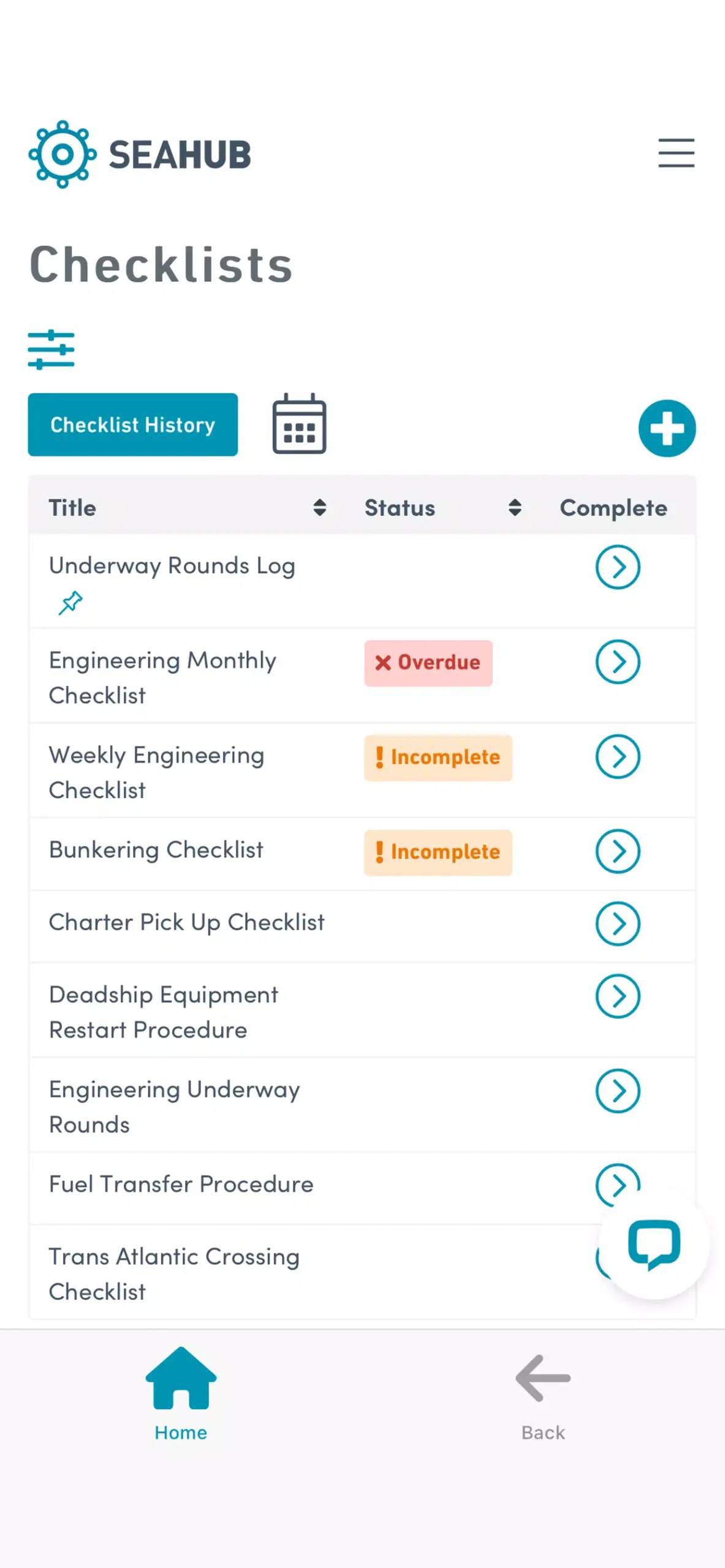This screenshot has height=1568, width=725.
Task: Sort checklists by Title column
Action: coord(319,507)
